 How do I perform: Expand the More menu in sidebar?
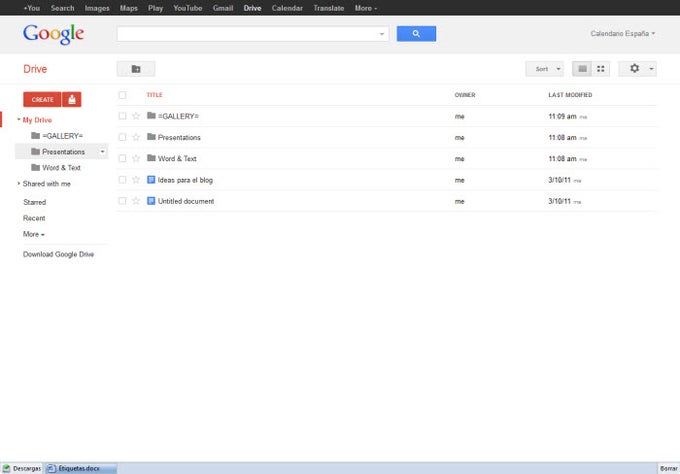[33, 234]
